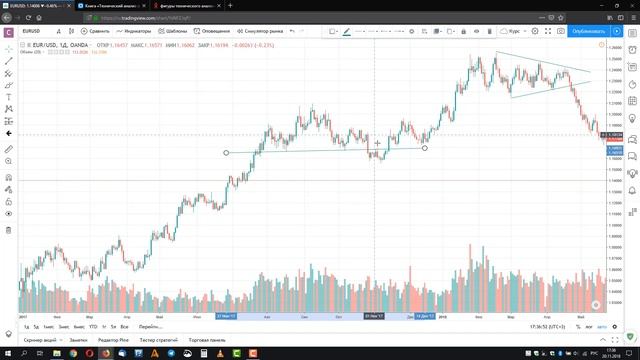The height and width of the screenshot is (360, 640).
Task: Open the chart properties gear
Action: 535,31
